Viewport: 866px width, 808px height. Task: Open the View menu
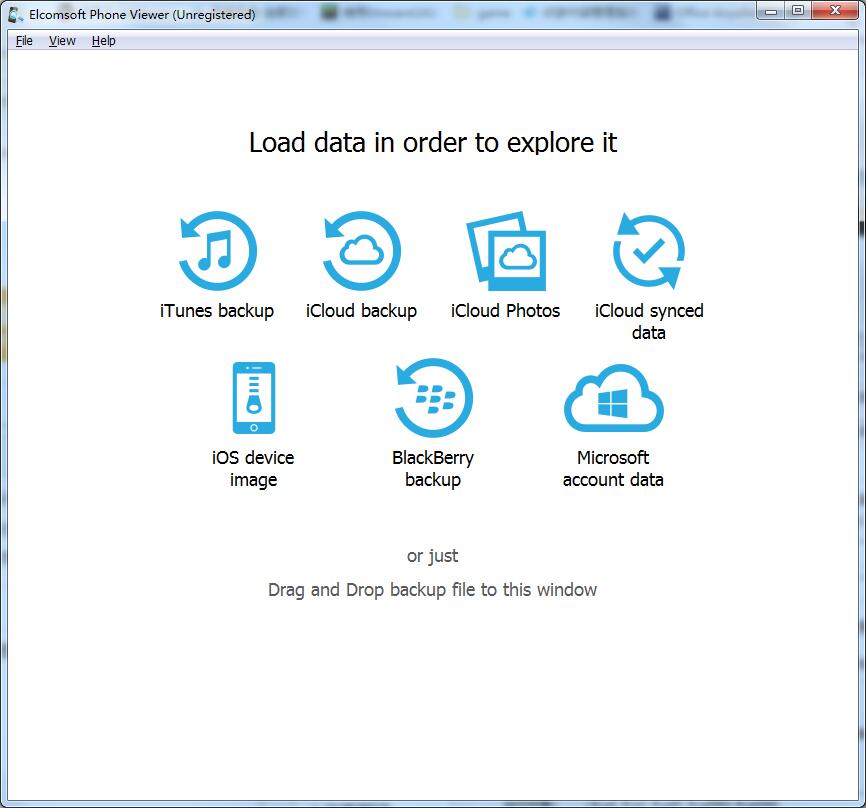62,41
